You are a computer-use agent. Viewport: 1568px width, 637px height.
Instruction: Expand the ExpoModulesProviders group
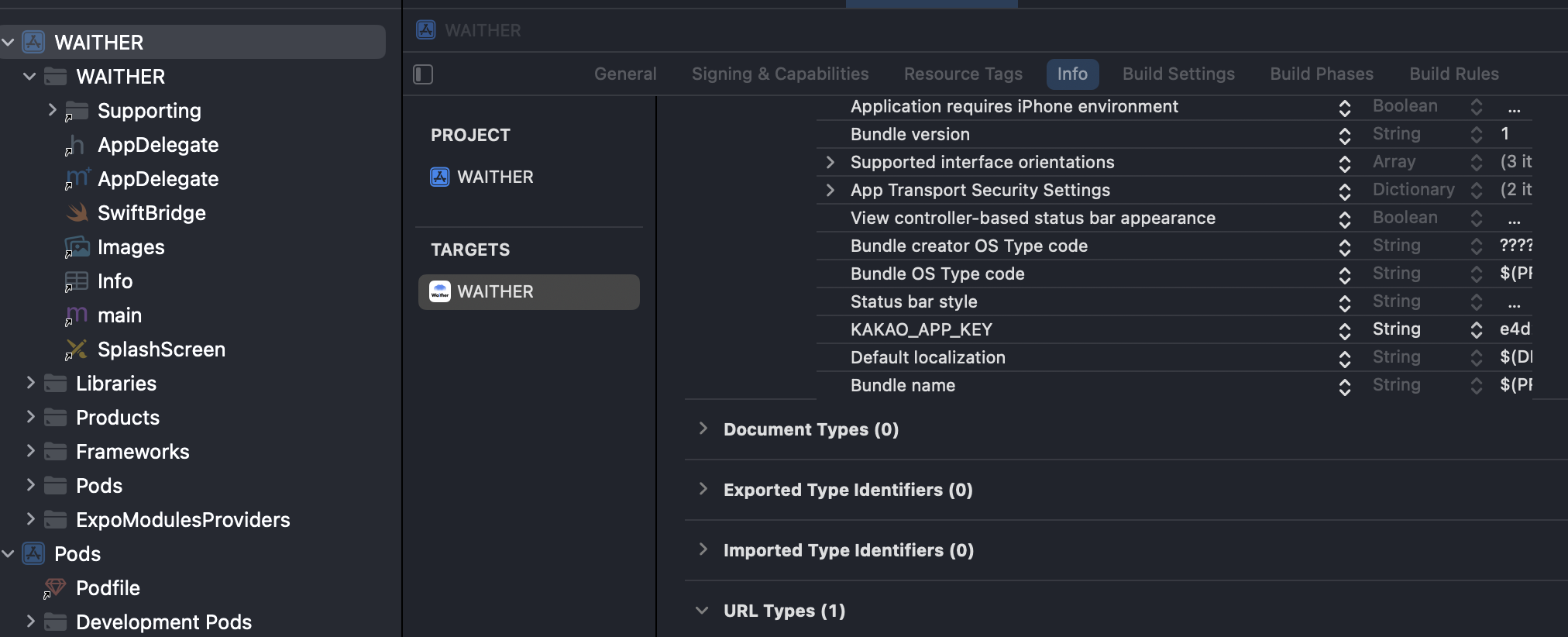coord(30,519)
